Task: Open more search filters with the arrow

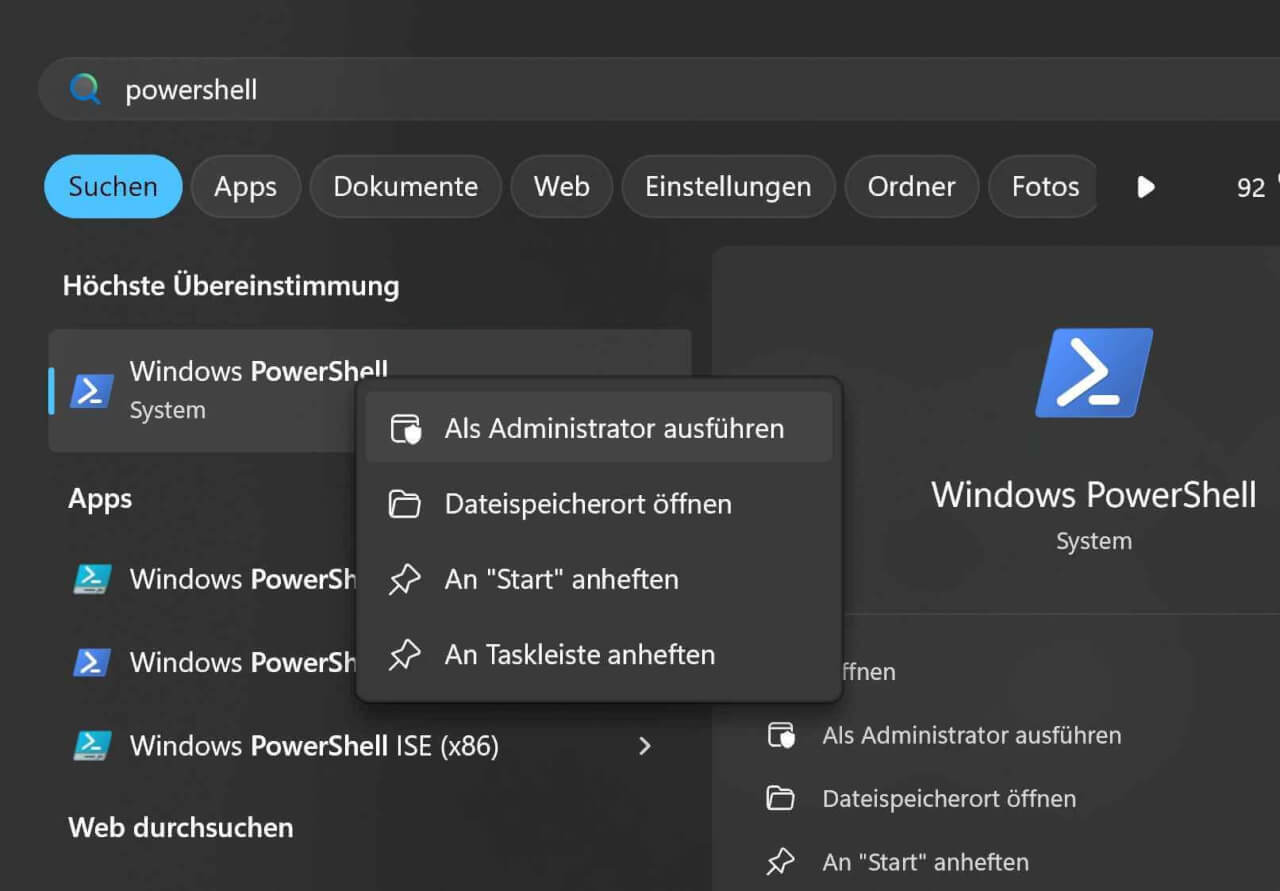Action: [1144, 186]
